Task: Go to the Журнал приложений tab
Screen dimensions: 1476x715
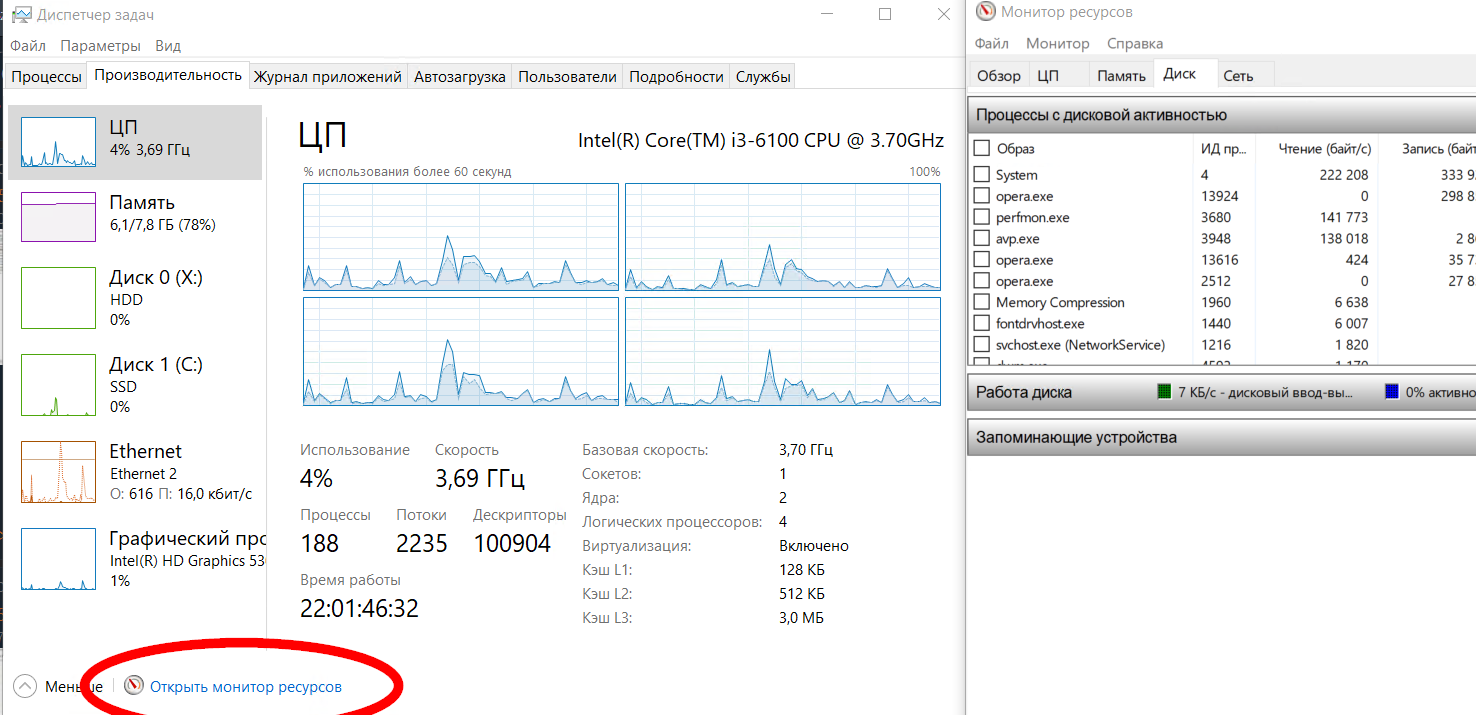Action: click(x=327, y=77)
